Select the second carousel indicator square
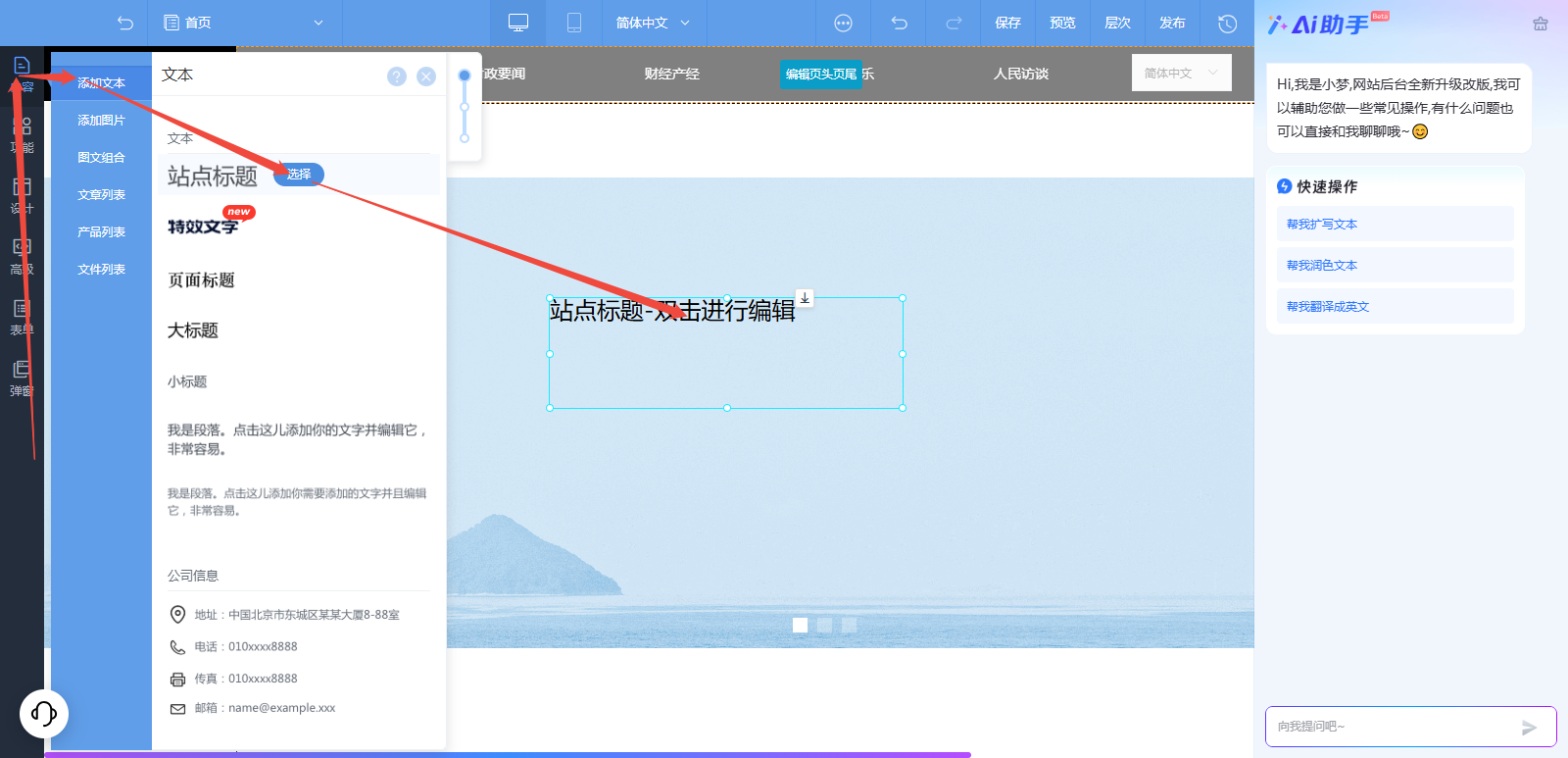Screen dimensions: 1568x758 (824, 625)
